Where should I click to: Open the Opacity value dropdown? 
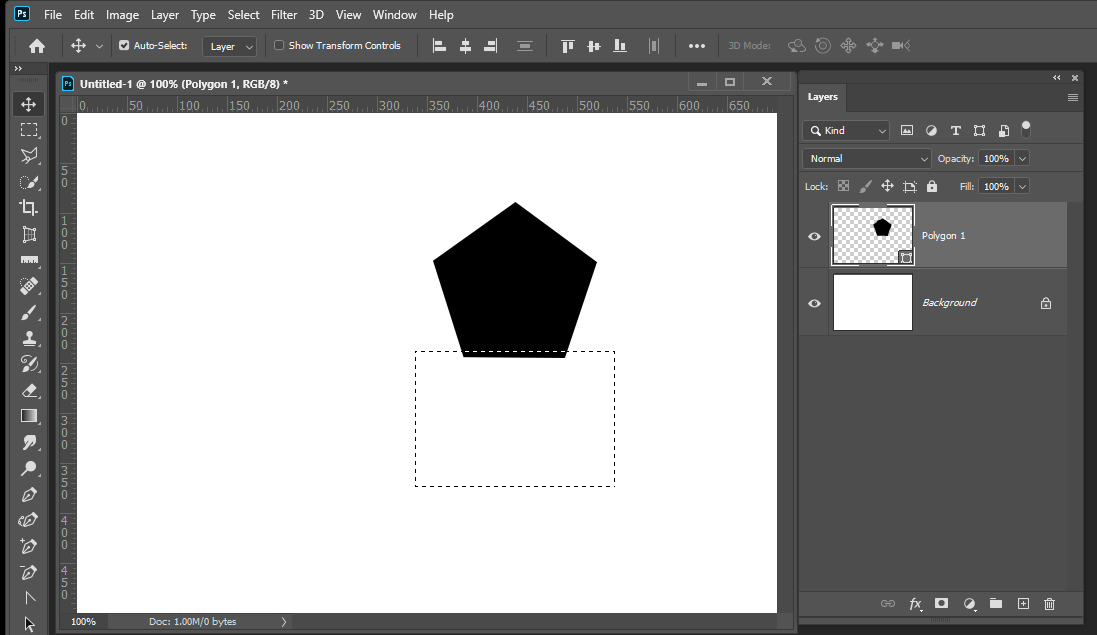coord(1022,158)
